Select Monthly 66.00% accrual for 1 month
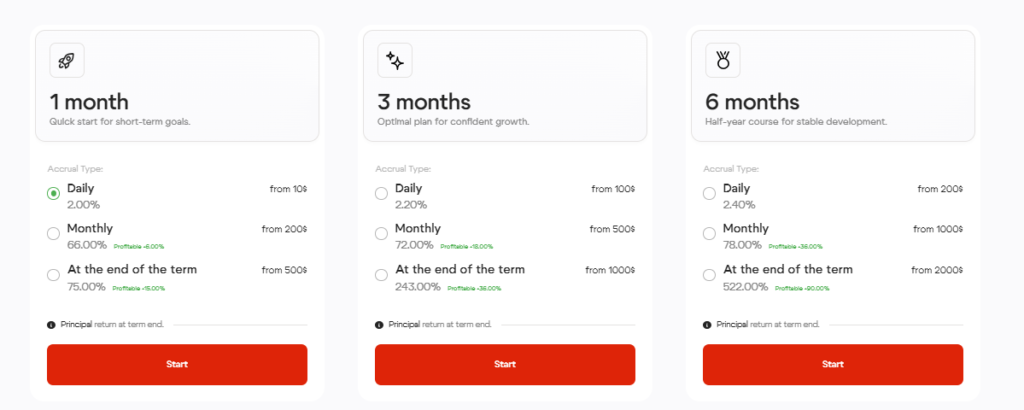The width and height of the screenshot is (1024, 410). [53, 233]
